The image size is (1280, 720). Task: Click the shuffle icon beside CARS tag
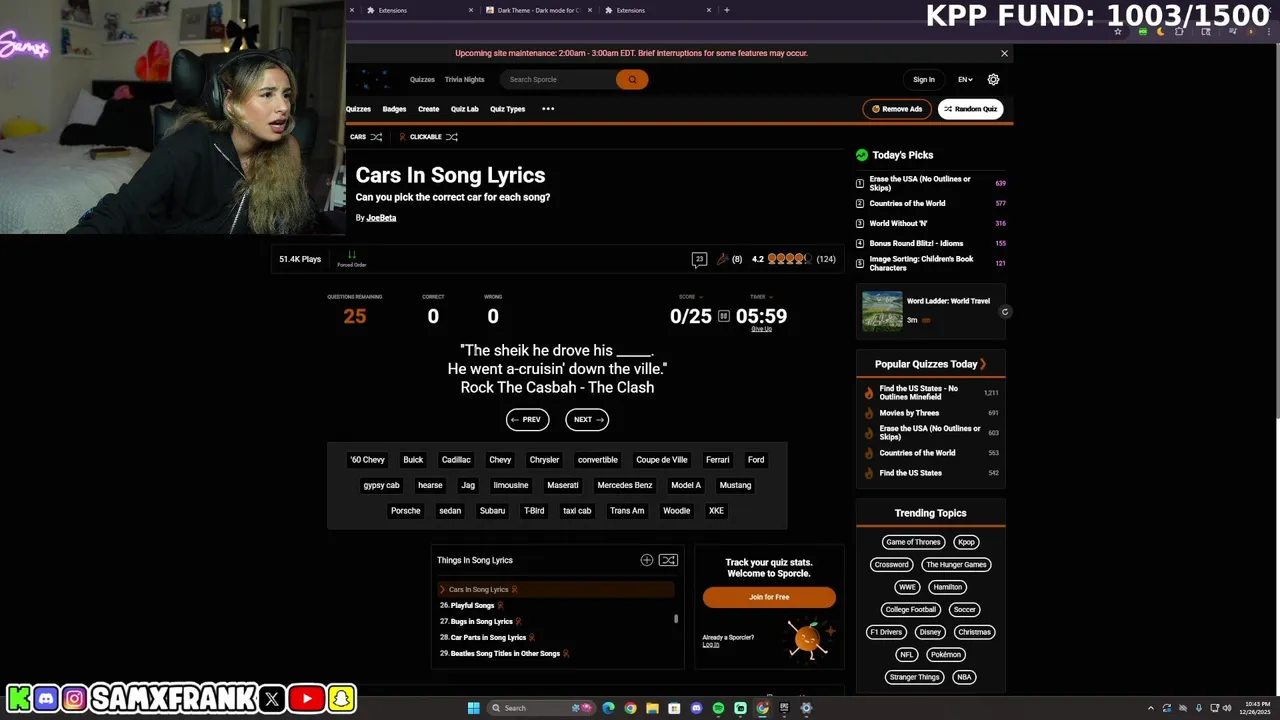(376, 137)
